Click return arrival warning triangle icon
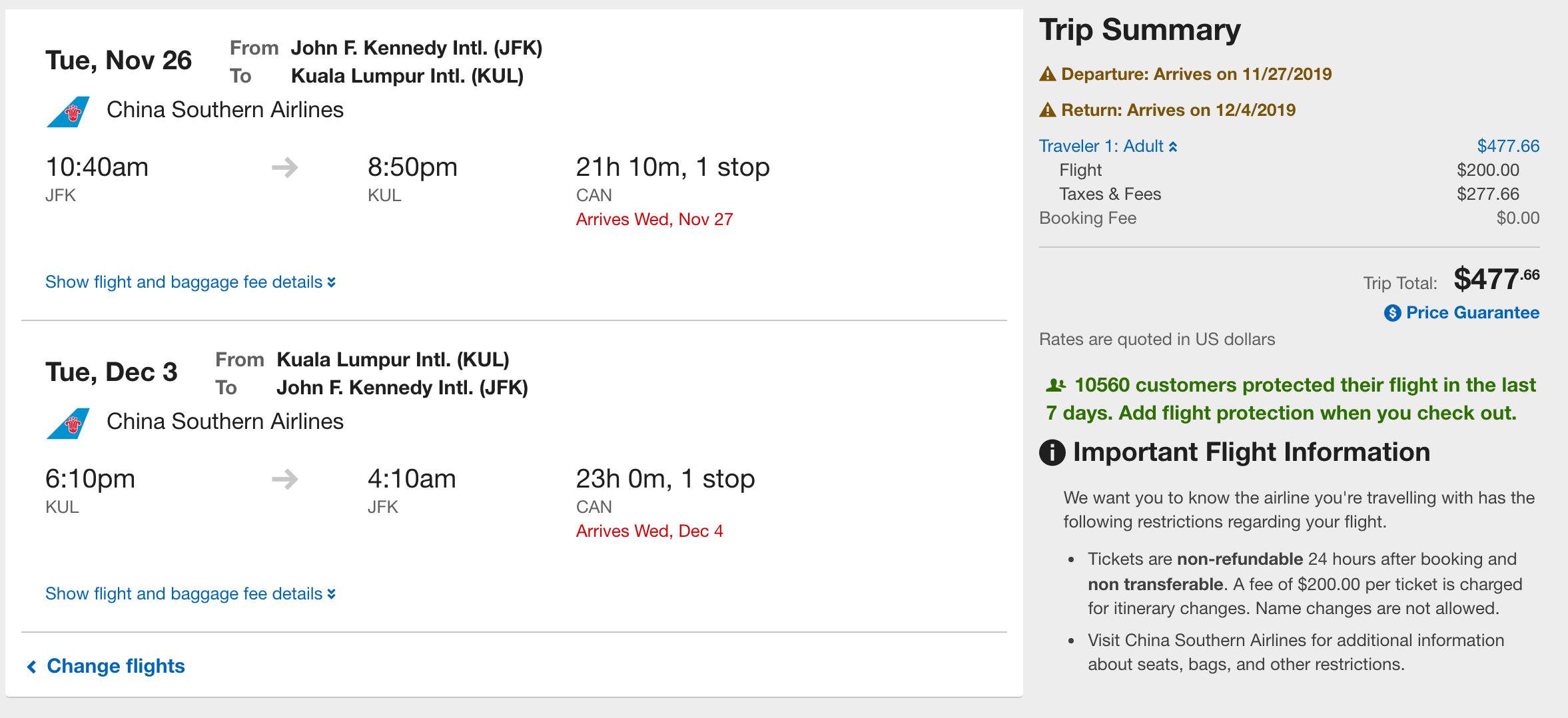This screenshot has width=1568, height=718. tap(1048, 110)
